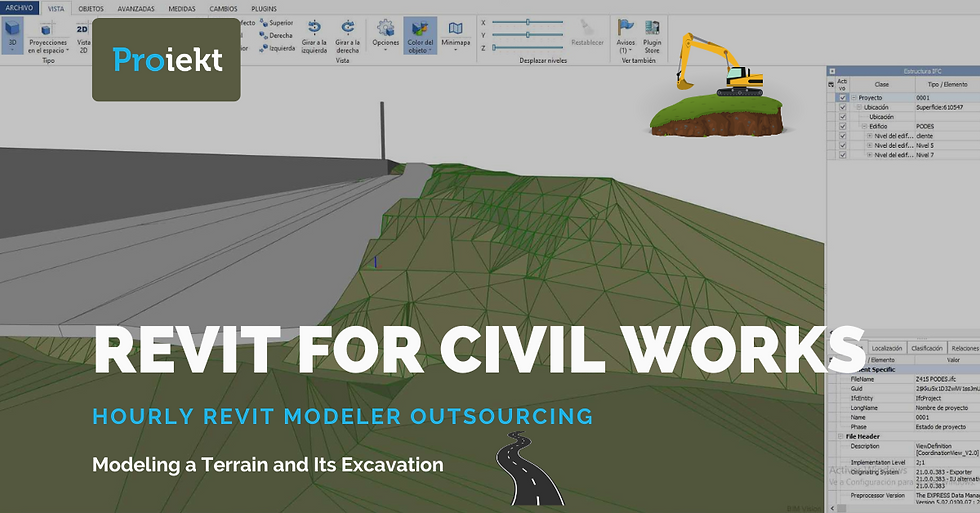Click the 'Implementation Level' property label
The image size is (980, 513).
878,462
